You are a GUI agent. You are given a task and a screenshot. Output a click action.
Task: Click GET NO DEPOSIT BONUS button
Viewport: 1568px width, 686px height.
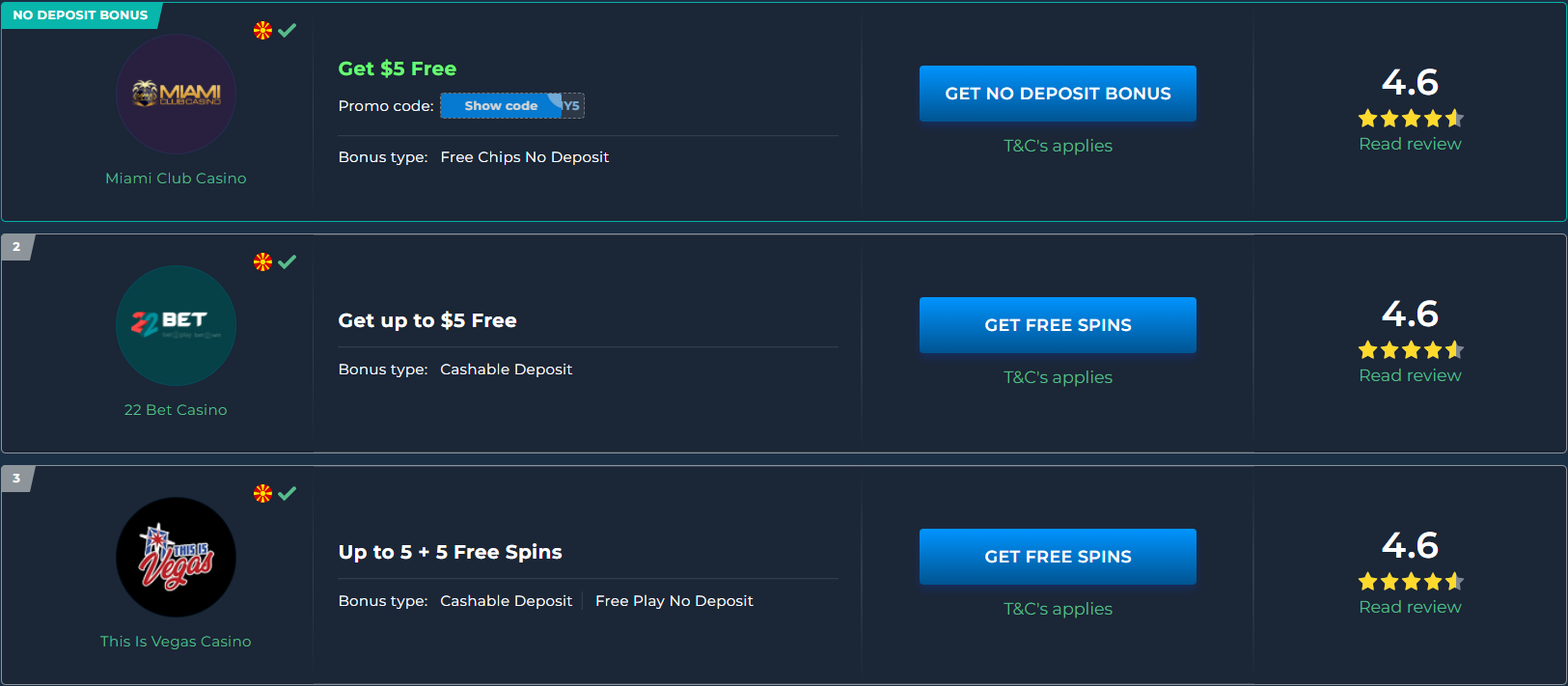click(1058, 94)
